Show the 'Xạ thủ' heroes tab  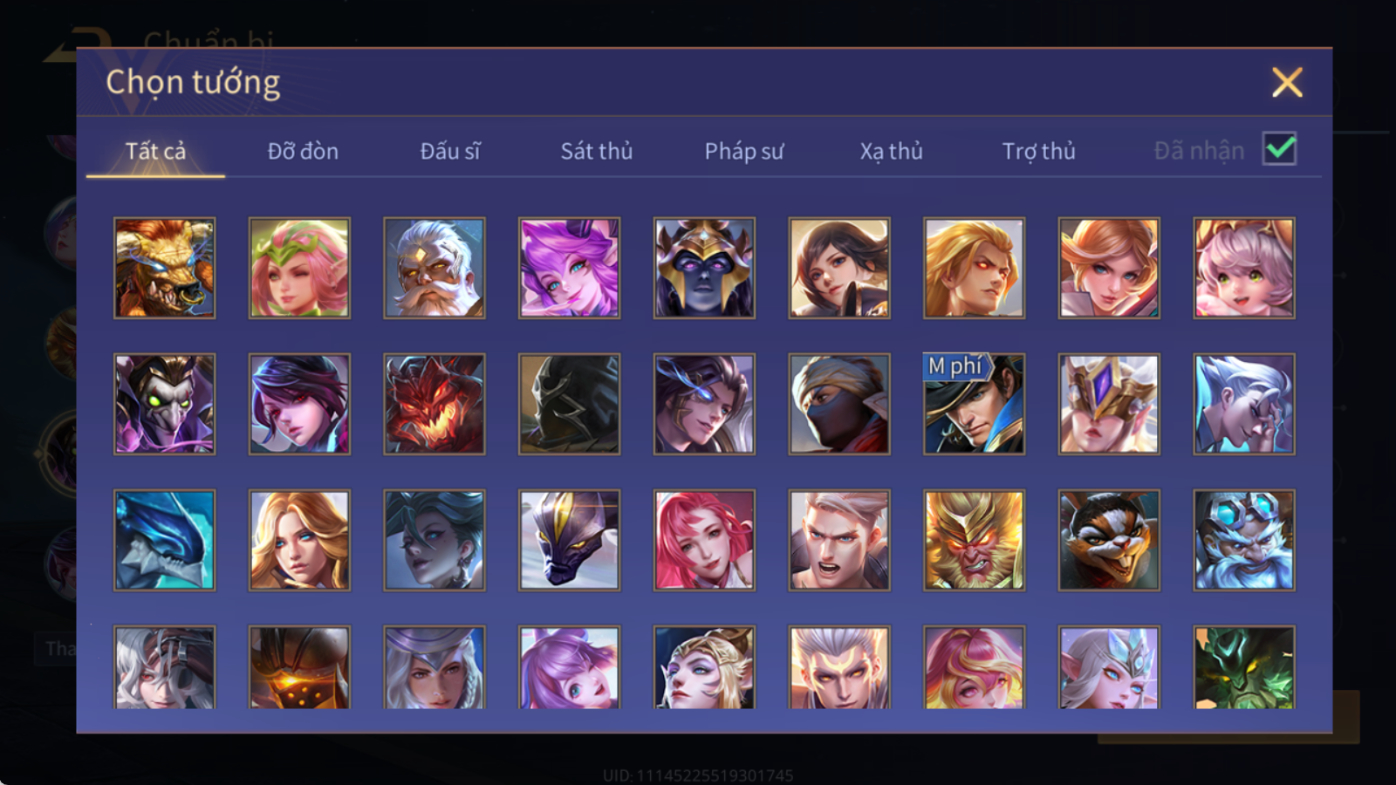(891, 151)
